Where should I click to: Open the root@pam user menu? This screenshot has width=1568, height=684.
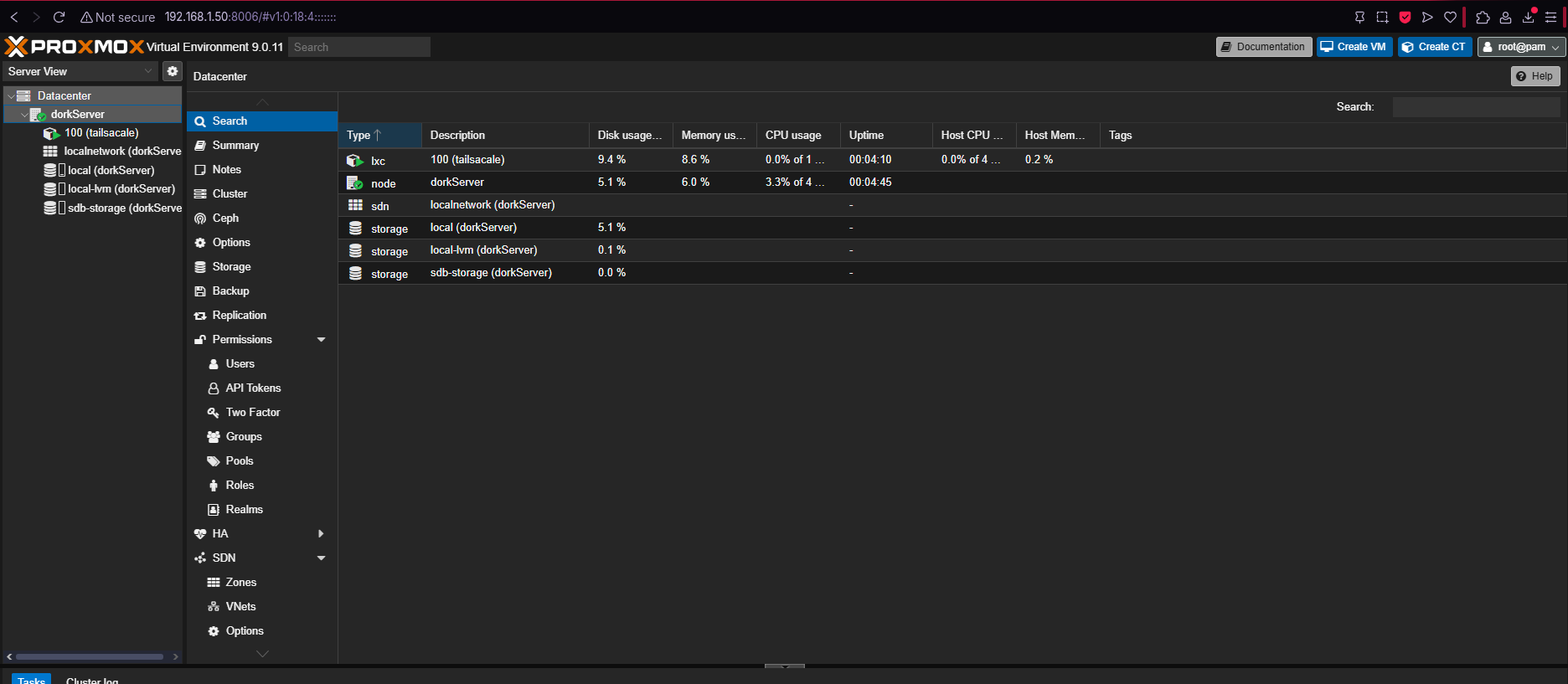[1521, 47]
